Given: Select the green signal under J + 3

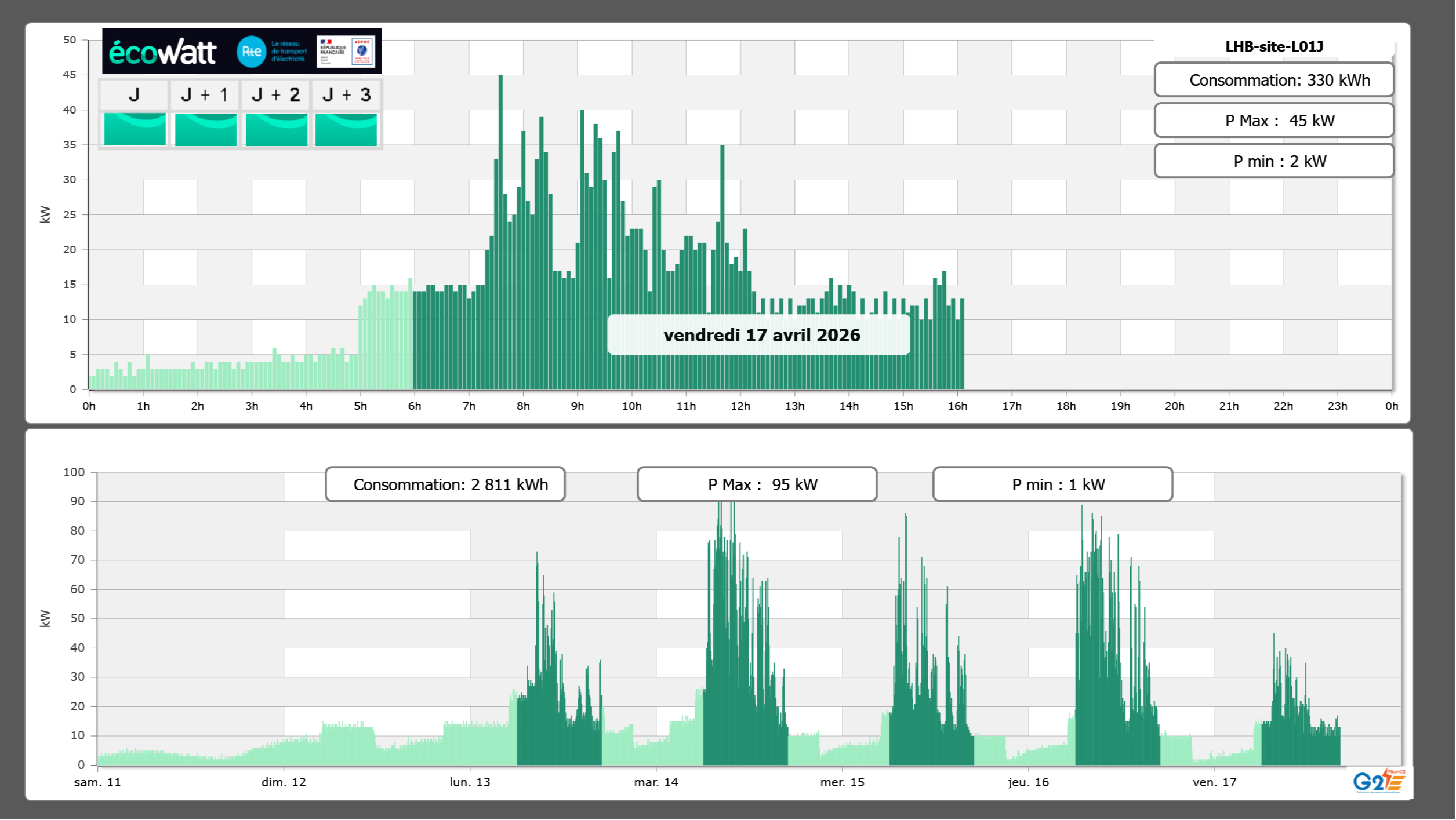Looking at the screenshot, I should (346, 129).
